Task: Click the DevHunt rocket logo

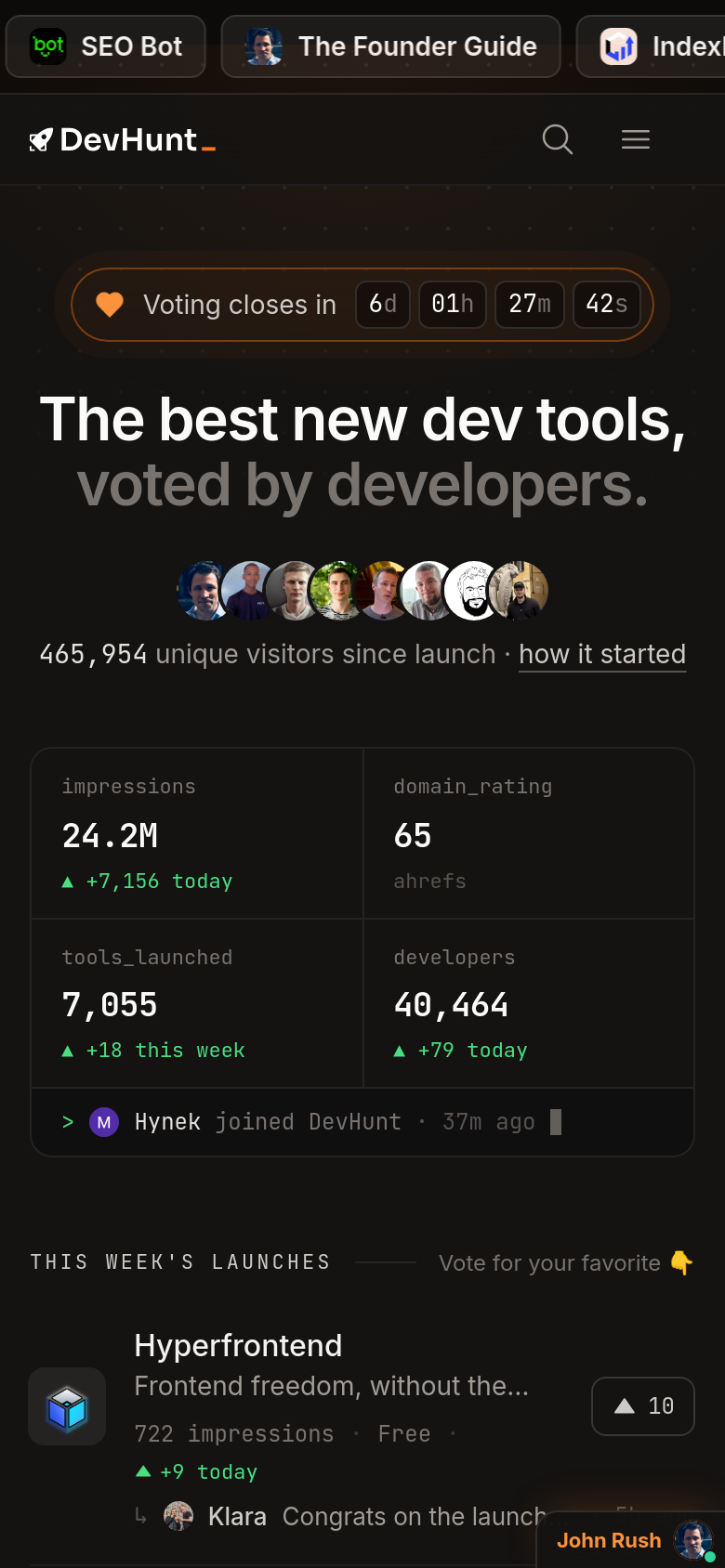Action: click(x=40, y=140)
